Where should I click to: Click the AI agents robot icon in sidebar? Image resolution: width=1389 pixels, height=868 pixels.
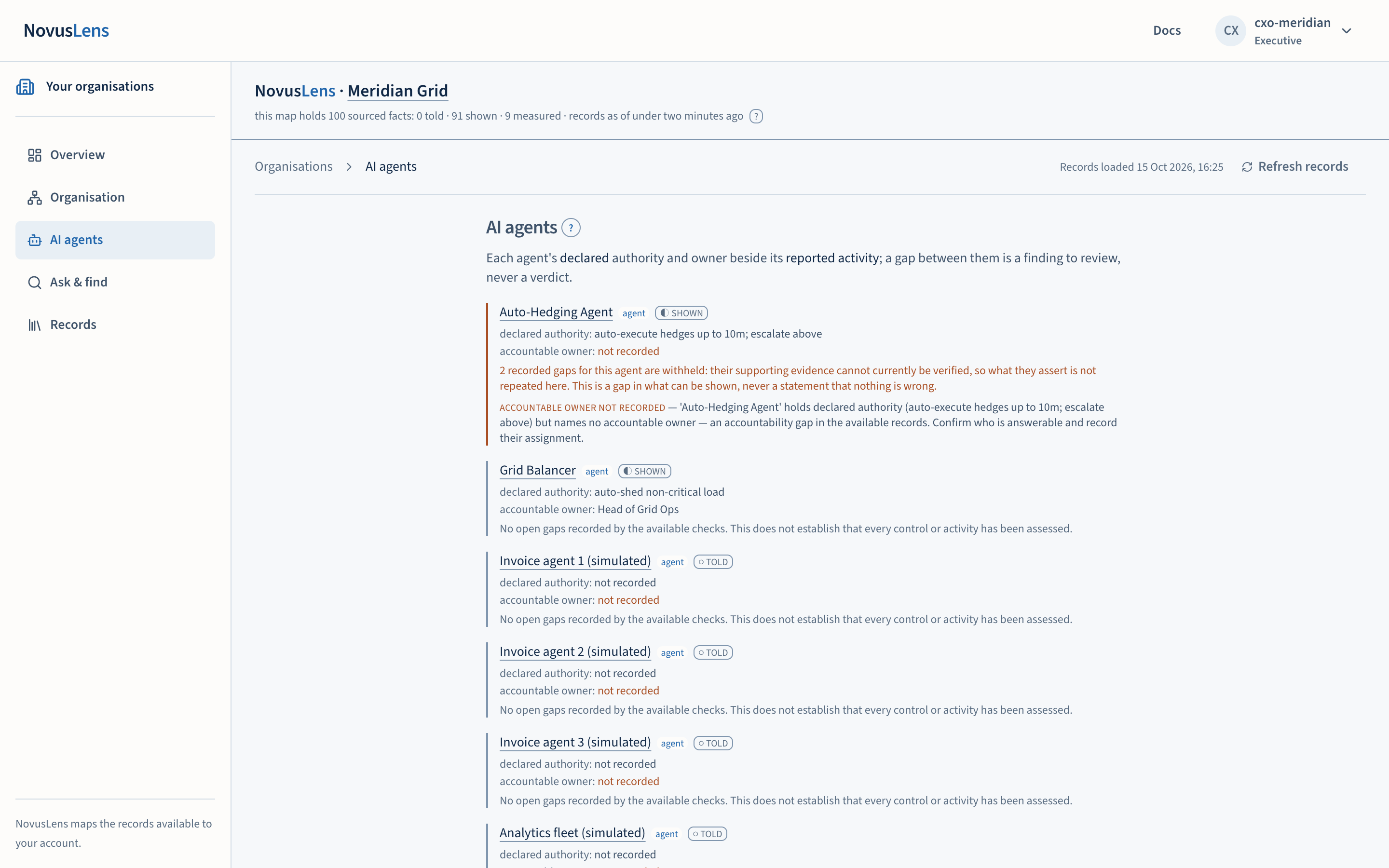tap(34, 240)
